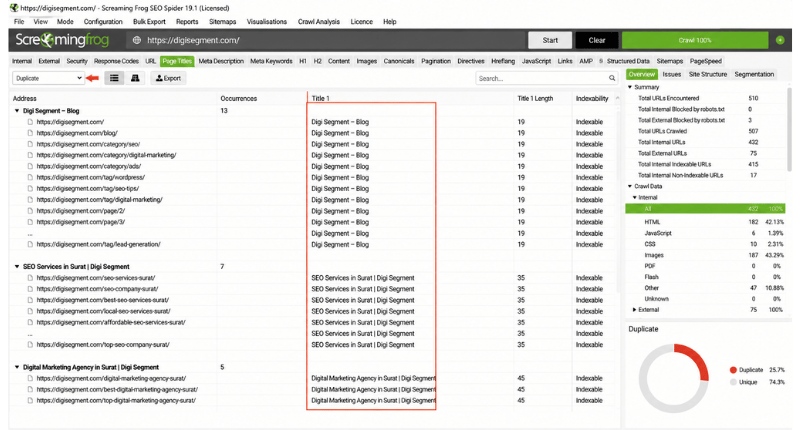The height and width of the screenshot is (430, 800).
Task: Open the Duplicate filter dropdown
Action: point(48,78)
